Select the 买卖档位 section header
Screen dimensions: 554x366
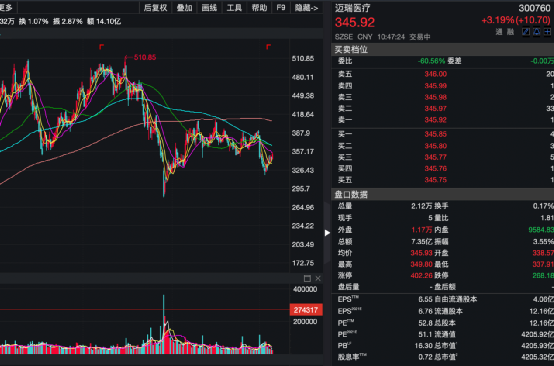[x=442, y=49]
